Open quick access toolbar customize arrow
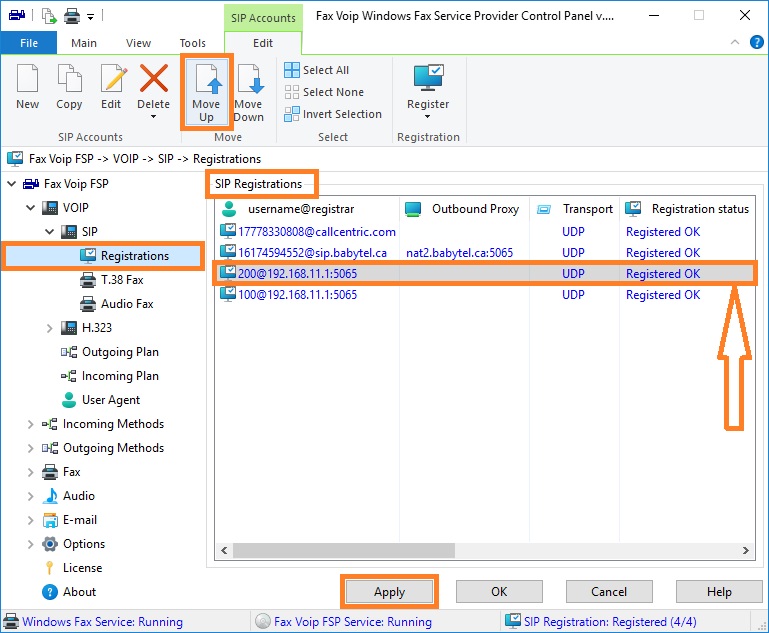Viewport: 769px width, 633px height. click(x=90, y=17)
